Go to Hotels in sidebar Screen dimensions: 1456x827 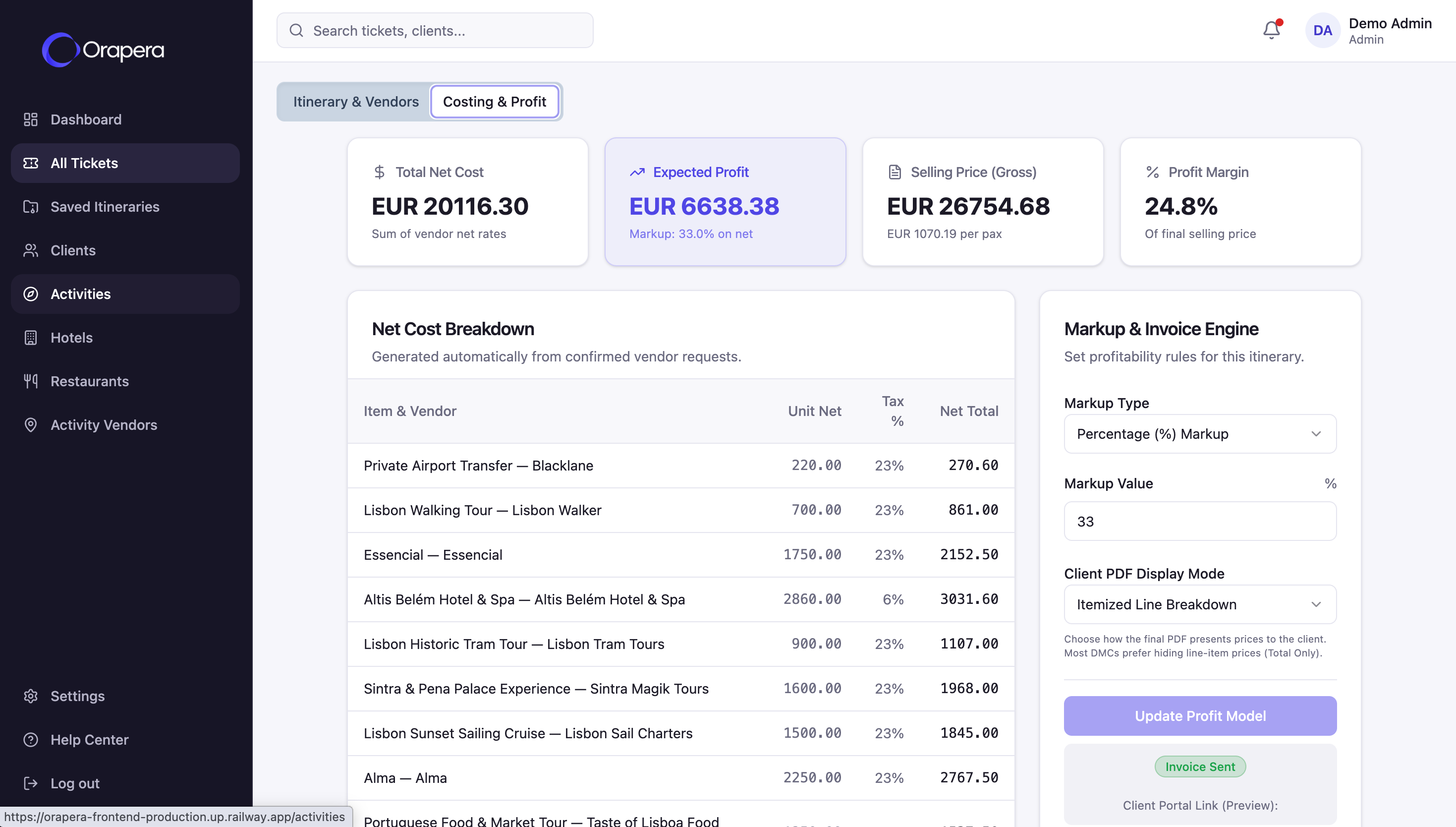pyautogui.click(x=125, y=337)
